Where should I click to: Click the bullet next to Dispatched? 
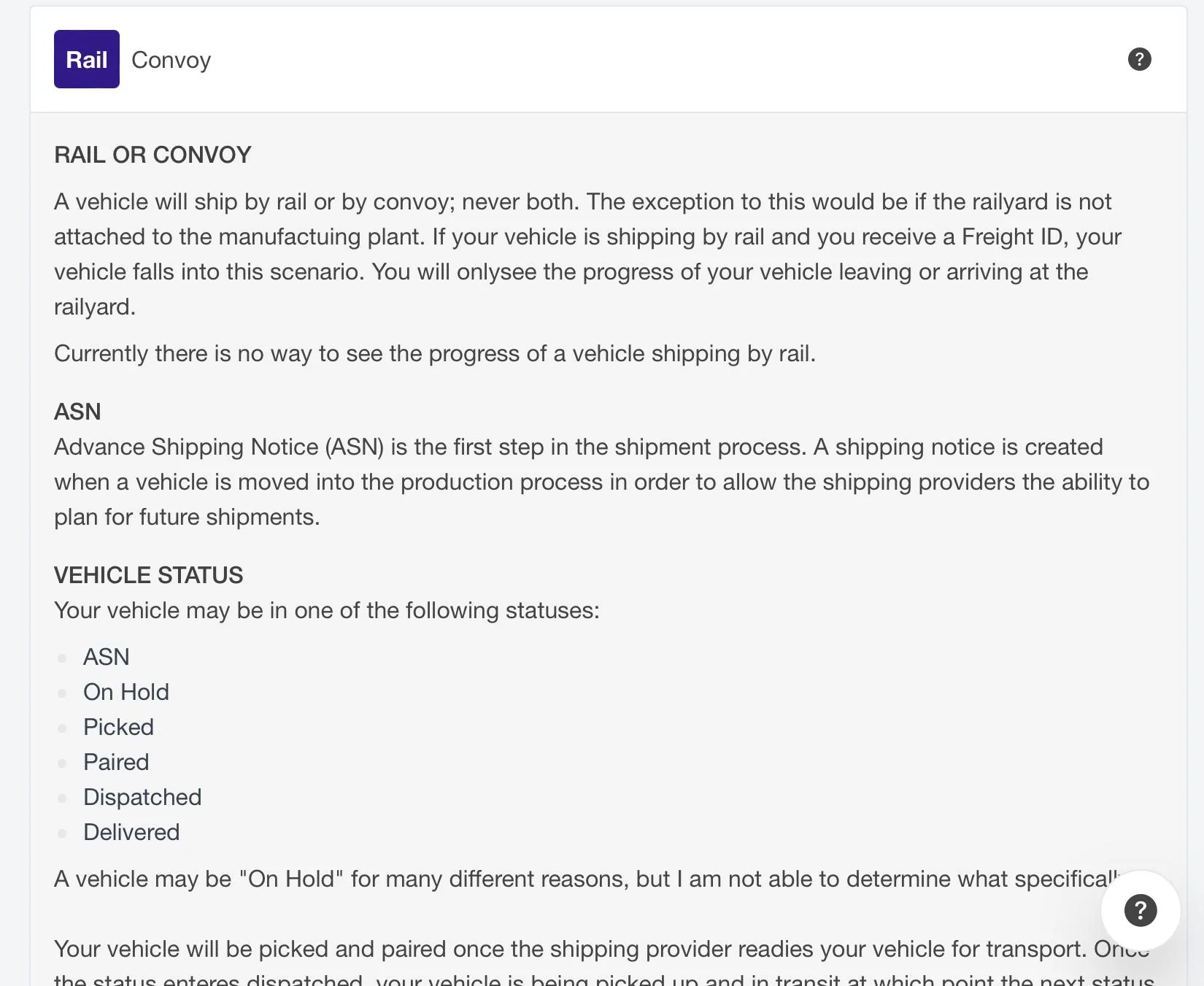click(x=63, y=798)
